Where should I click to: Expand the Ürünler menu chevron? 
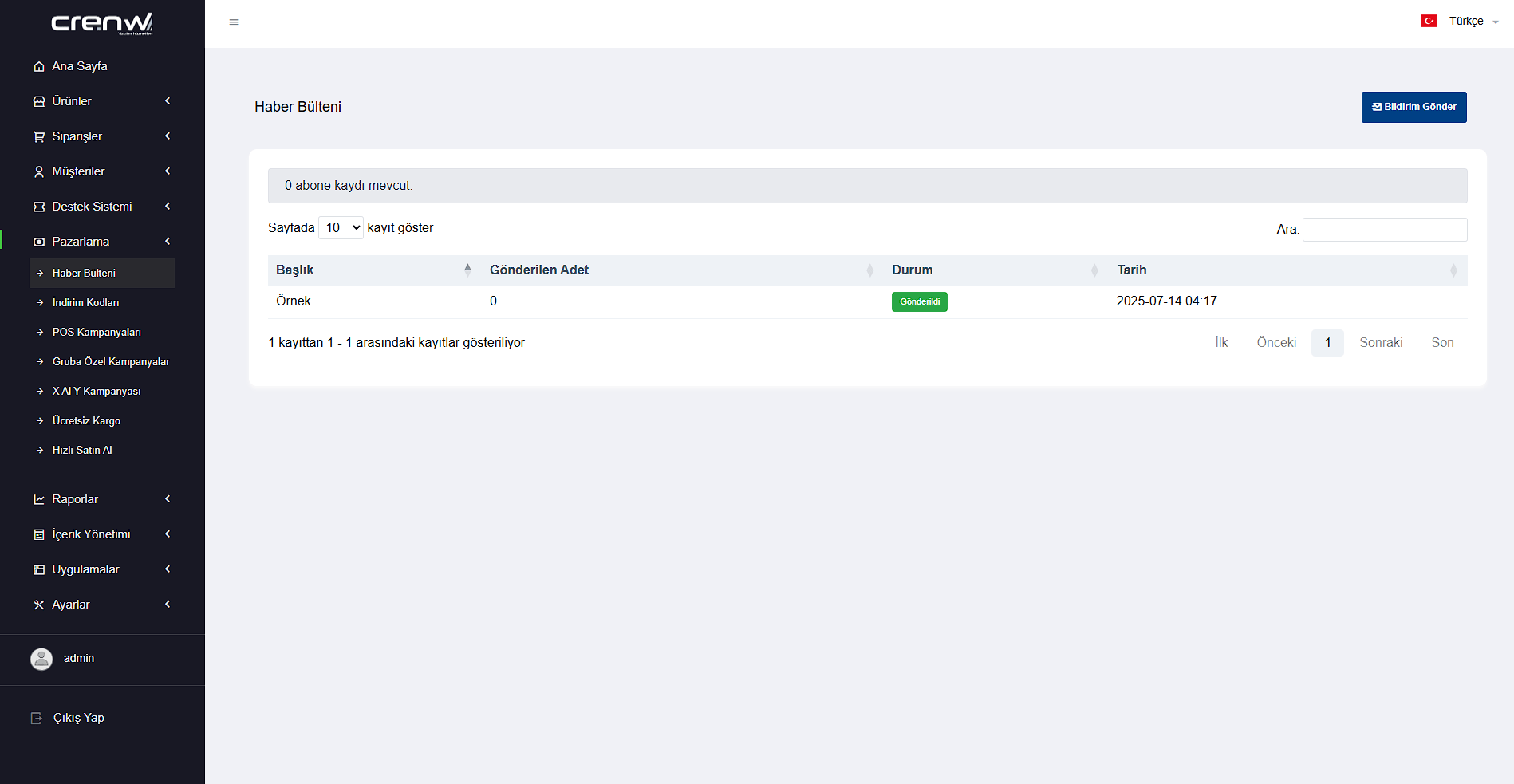(168, 101)
